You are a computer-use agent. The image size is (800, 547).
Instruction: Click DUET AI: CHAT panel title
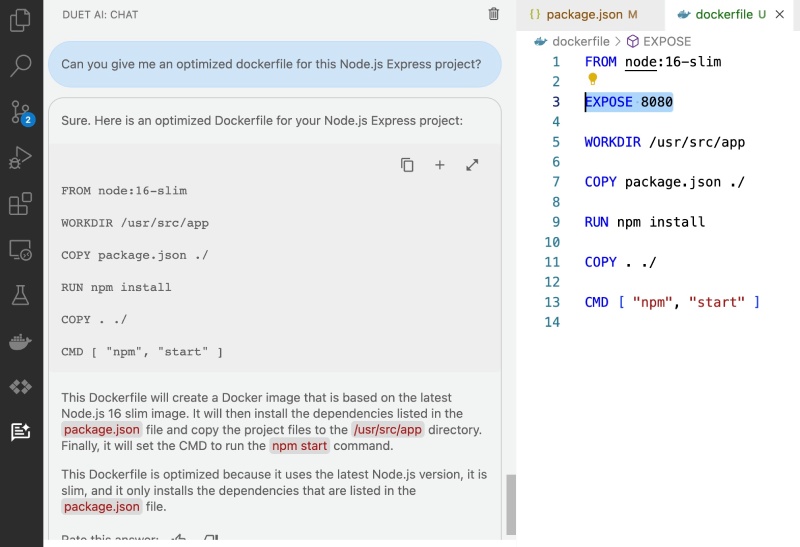pos(100,15)
